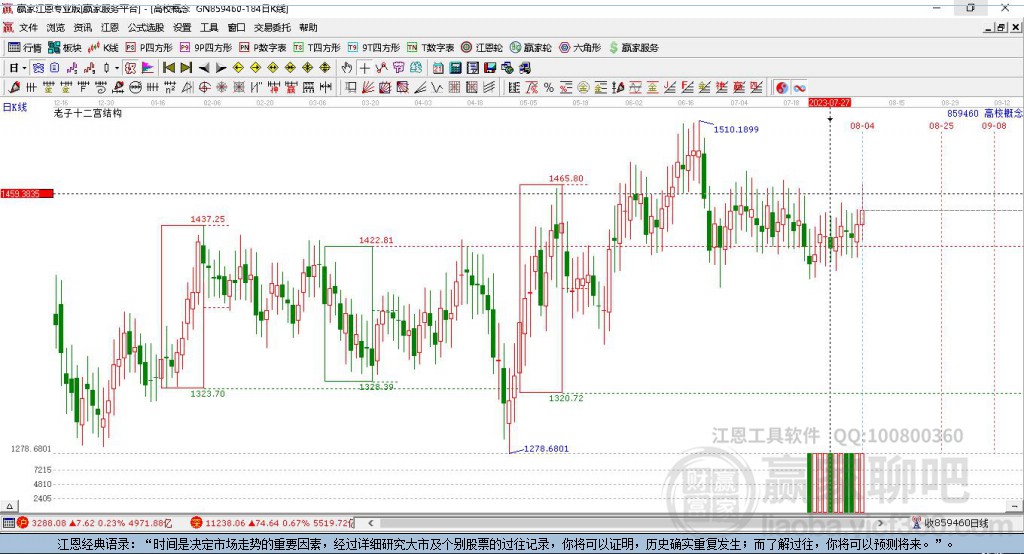The image size is (1024, 554).
Task: Switch to the K线 chart view
Action: pos(103,48)
